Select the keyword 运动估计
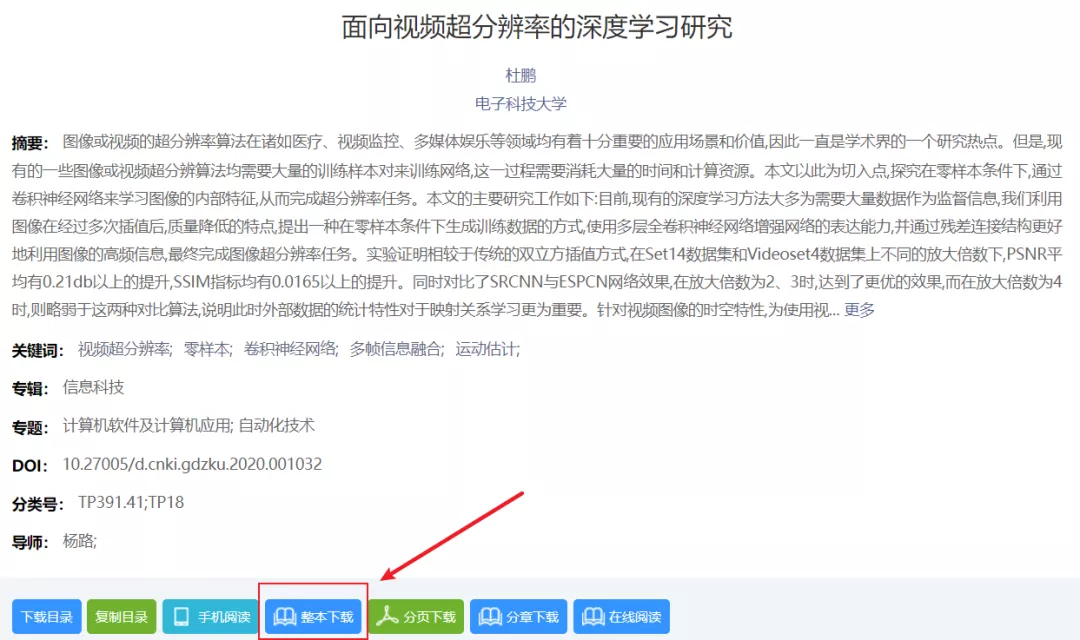This screenshot has width=1080, height=640. click(487, 349)
